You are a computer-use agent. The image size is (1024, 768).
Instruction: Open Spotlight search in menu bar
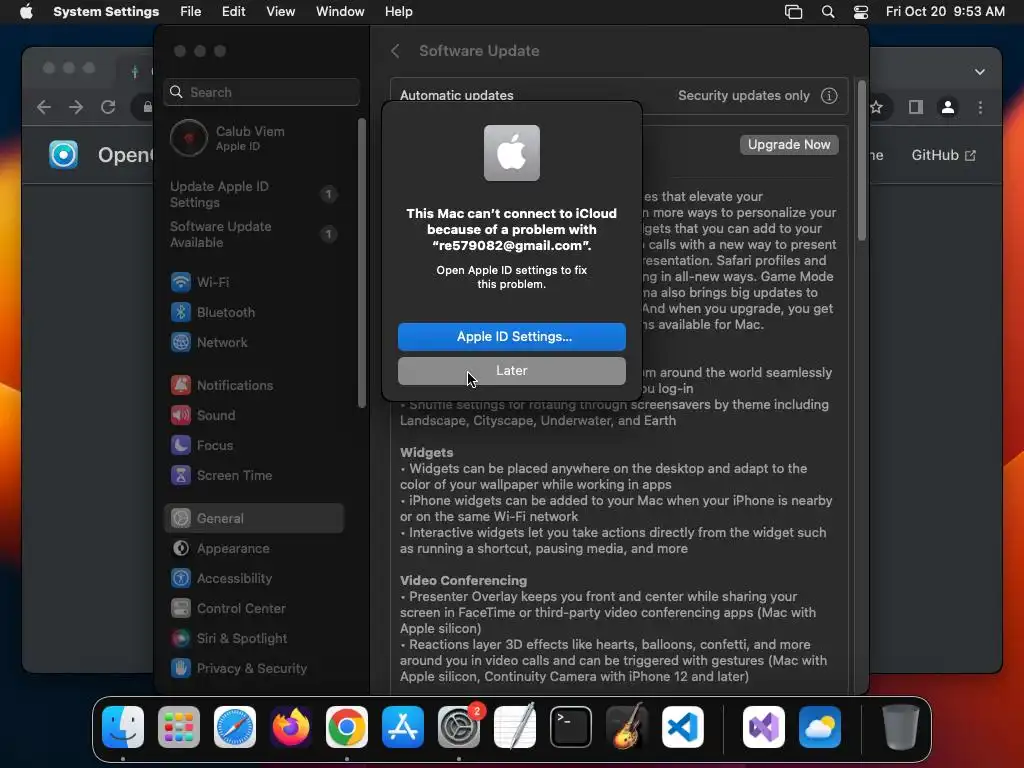[827, 12]
